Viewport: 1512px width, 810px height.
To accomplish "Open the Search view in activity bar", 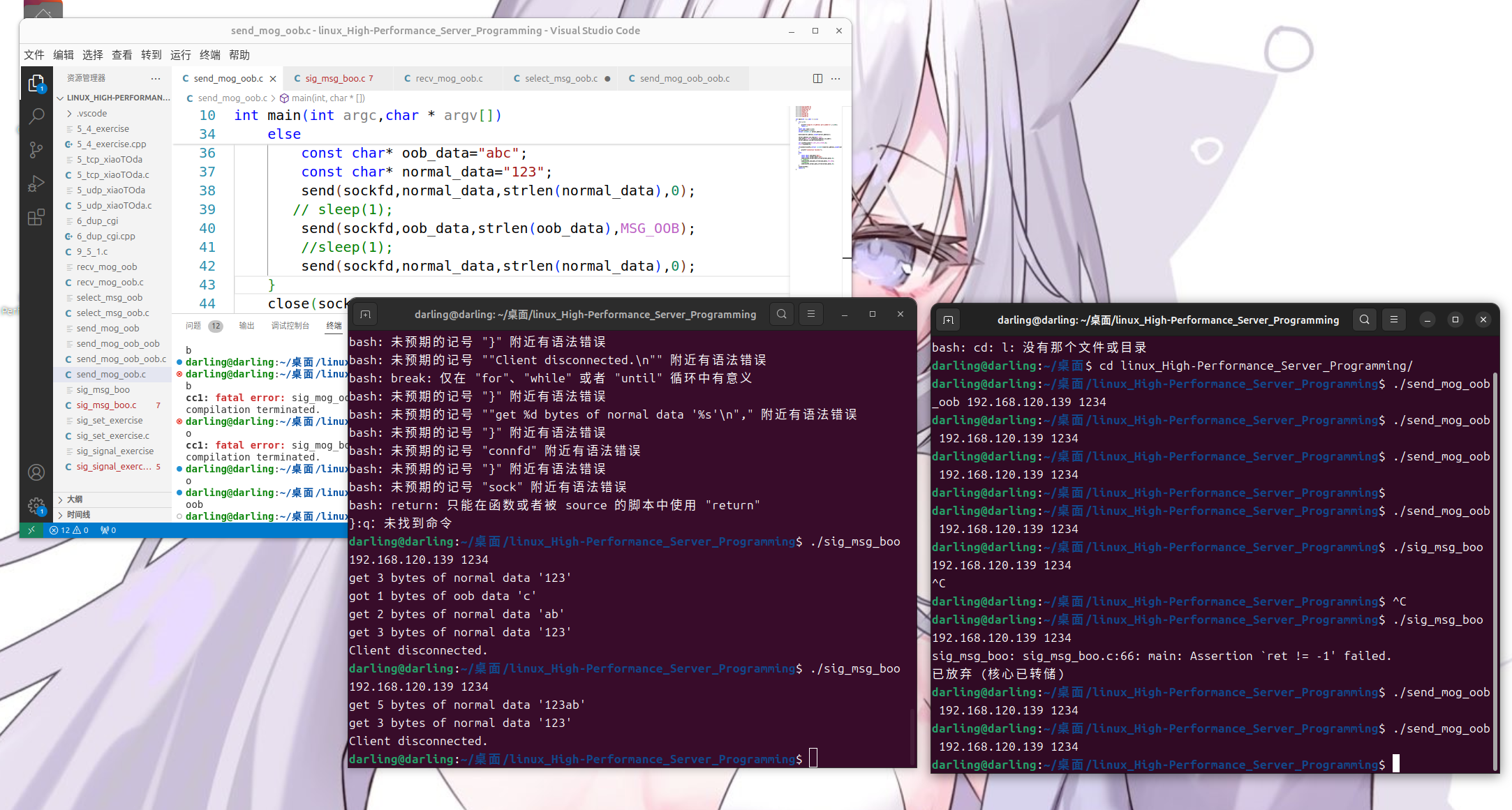I will pyautogui.click(x=36, y=117).
